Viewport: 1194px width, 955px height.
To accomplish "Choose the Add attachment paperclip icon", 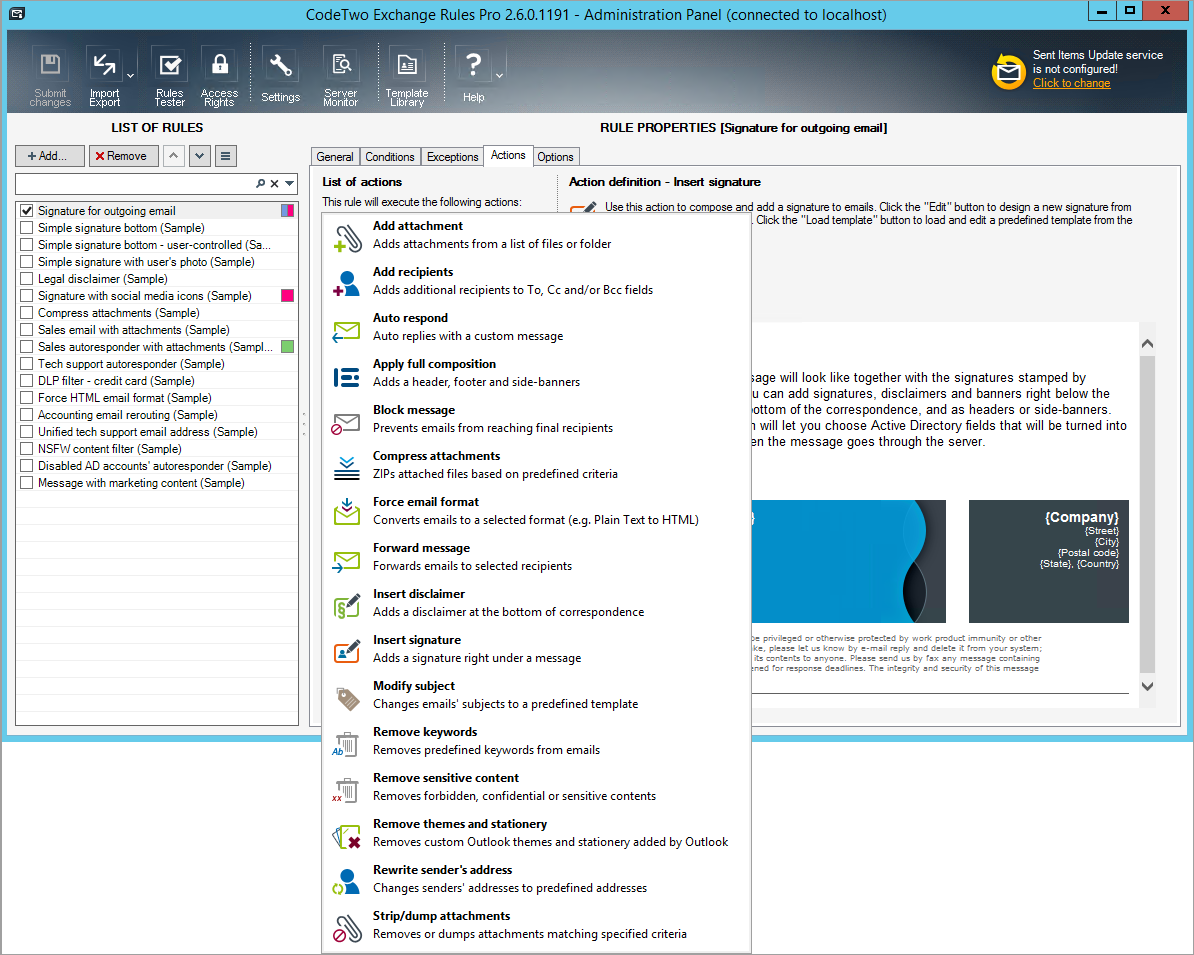I will click(347, 238).
